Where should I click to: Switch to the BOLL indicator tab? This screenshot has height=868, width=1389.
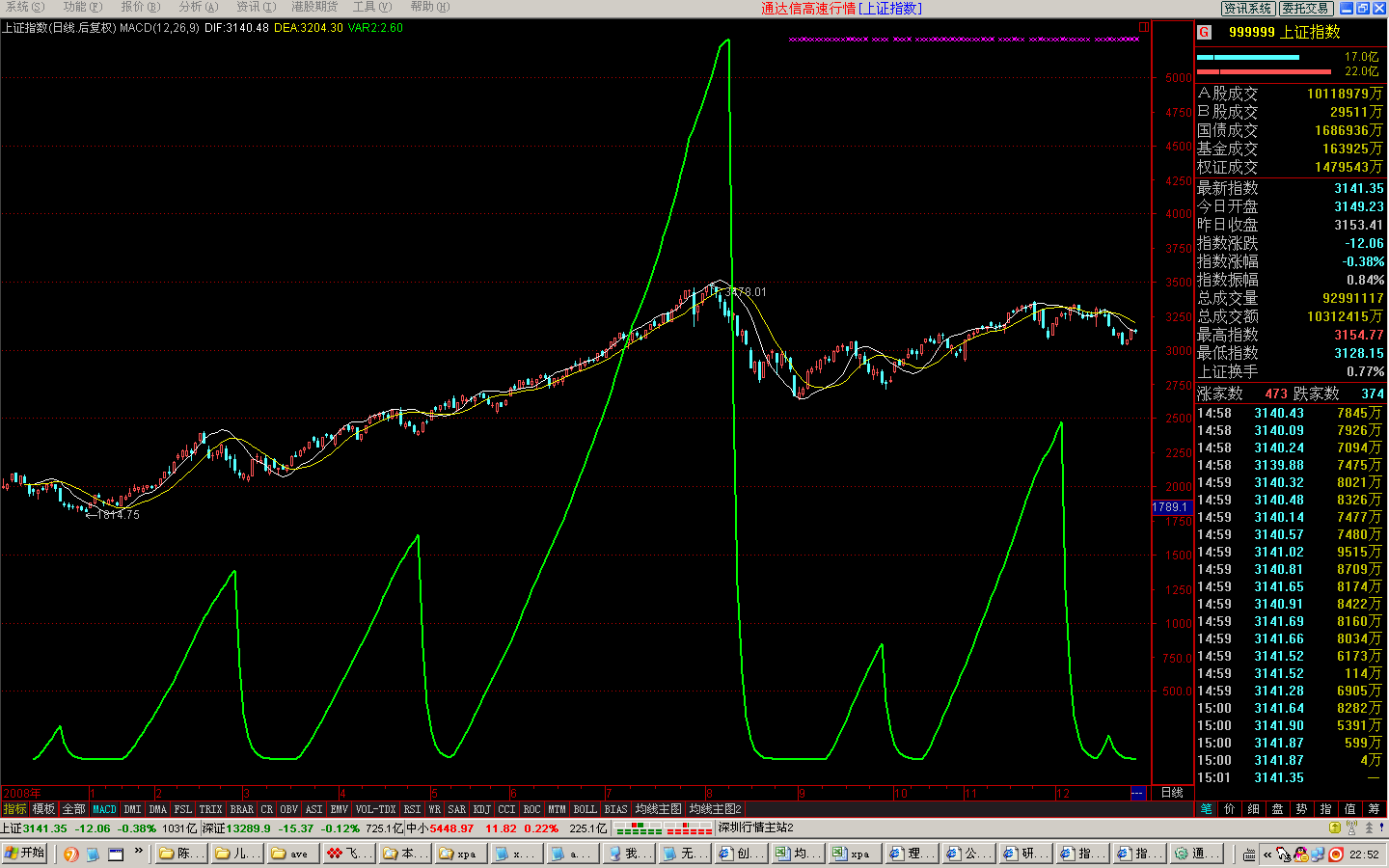pyautogui.click(x=585, y=809)
